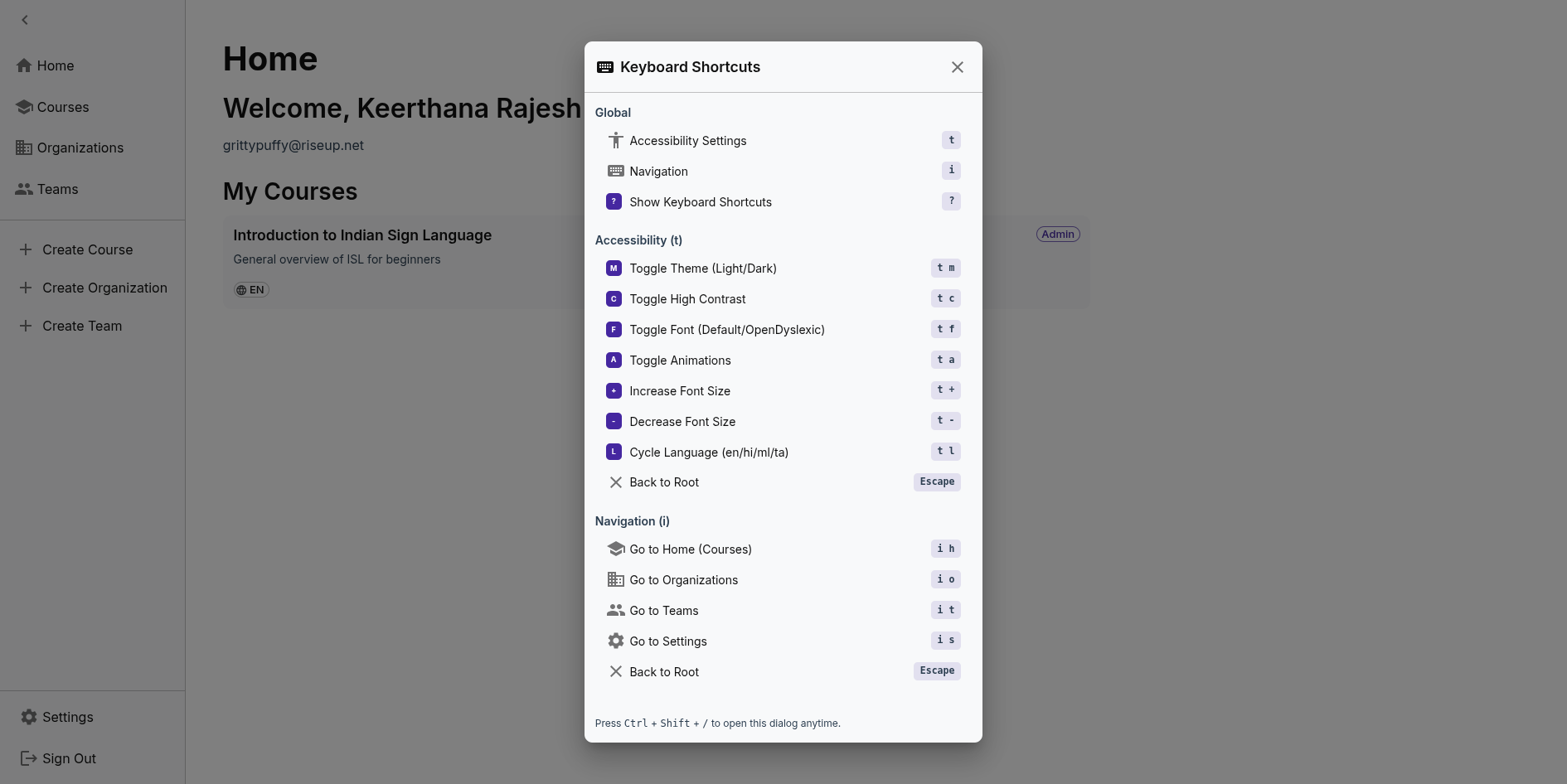This screenshot has width=1567, height=784.
Task: Click 'Go to Organizations' text
Action: (684, 580)
